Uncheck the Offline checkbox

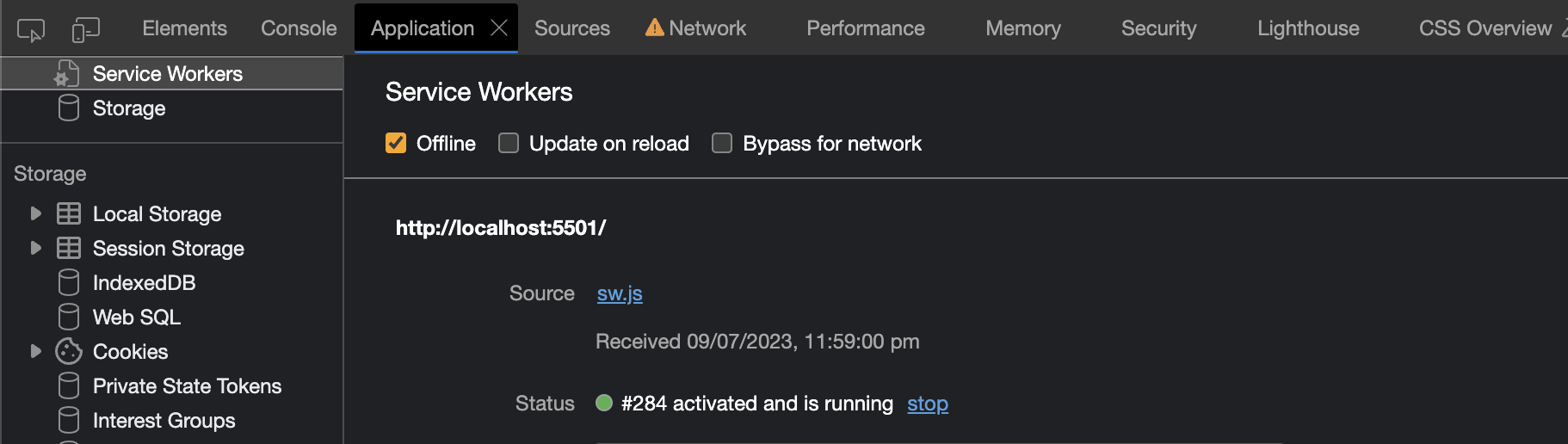pos(396,143)
